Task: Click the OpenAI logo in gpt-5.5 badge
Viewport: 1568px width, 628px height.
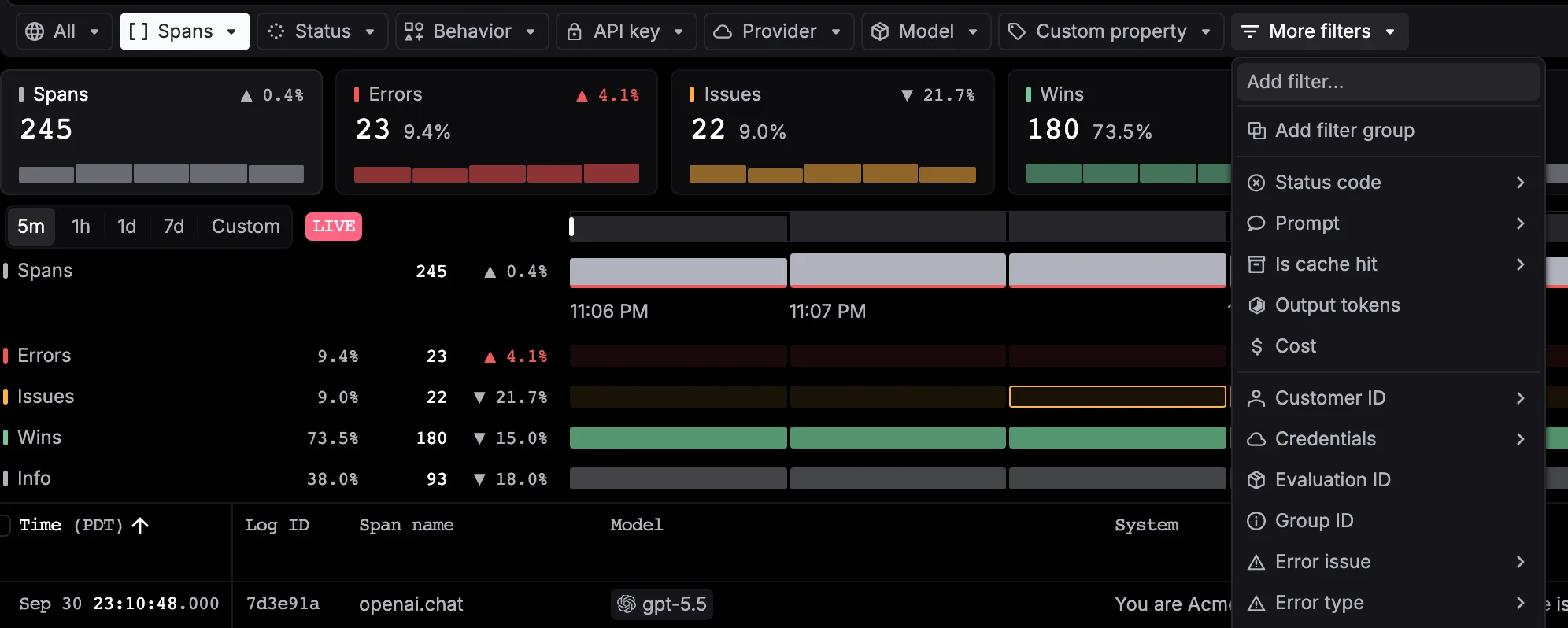Action: click(627, 604)
